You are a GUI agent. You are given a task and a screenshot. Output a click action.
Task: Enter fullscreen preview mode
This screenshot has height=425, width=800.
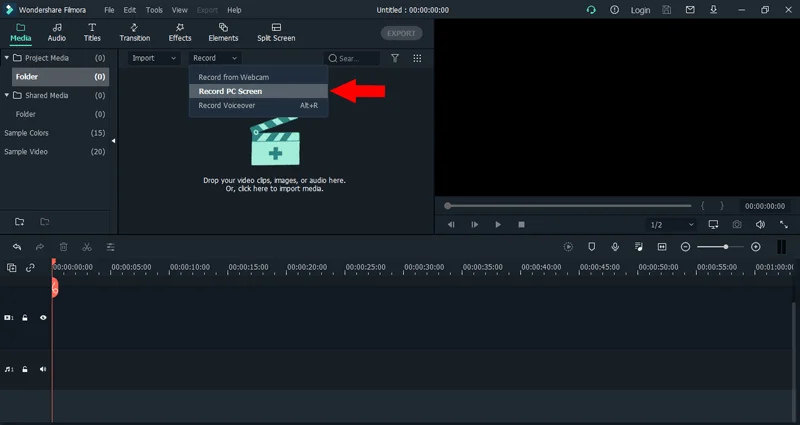pos(784,224)
